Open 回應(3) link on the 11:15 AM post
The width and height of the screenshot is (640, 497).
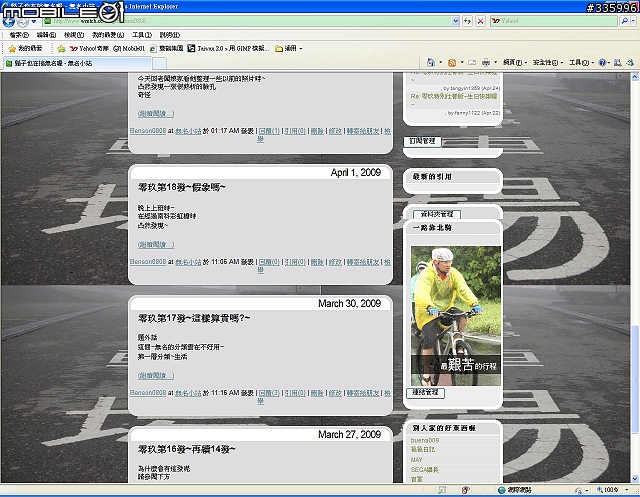coord(269,393)
